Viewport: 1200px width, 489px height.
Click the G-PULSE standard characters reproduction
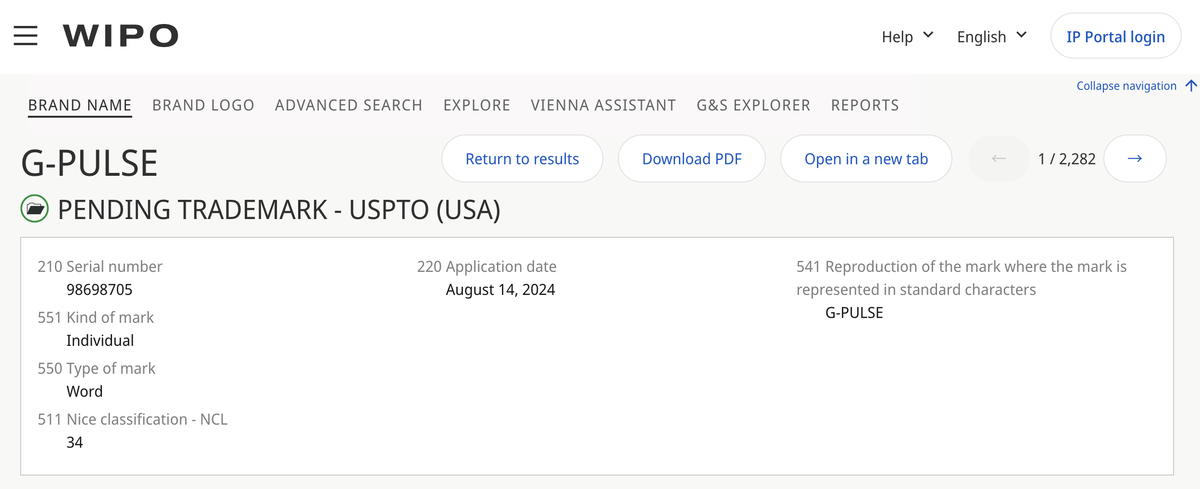coord(854,312)
